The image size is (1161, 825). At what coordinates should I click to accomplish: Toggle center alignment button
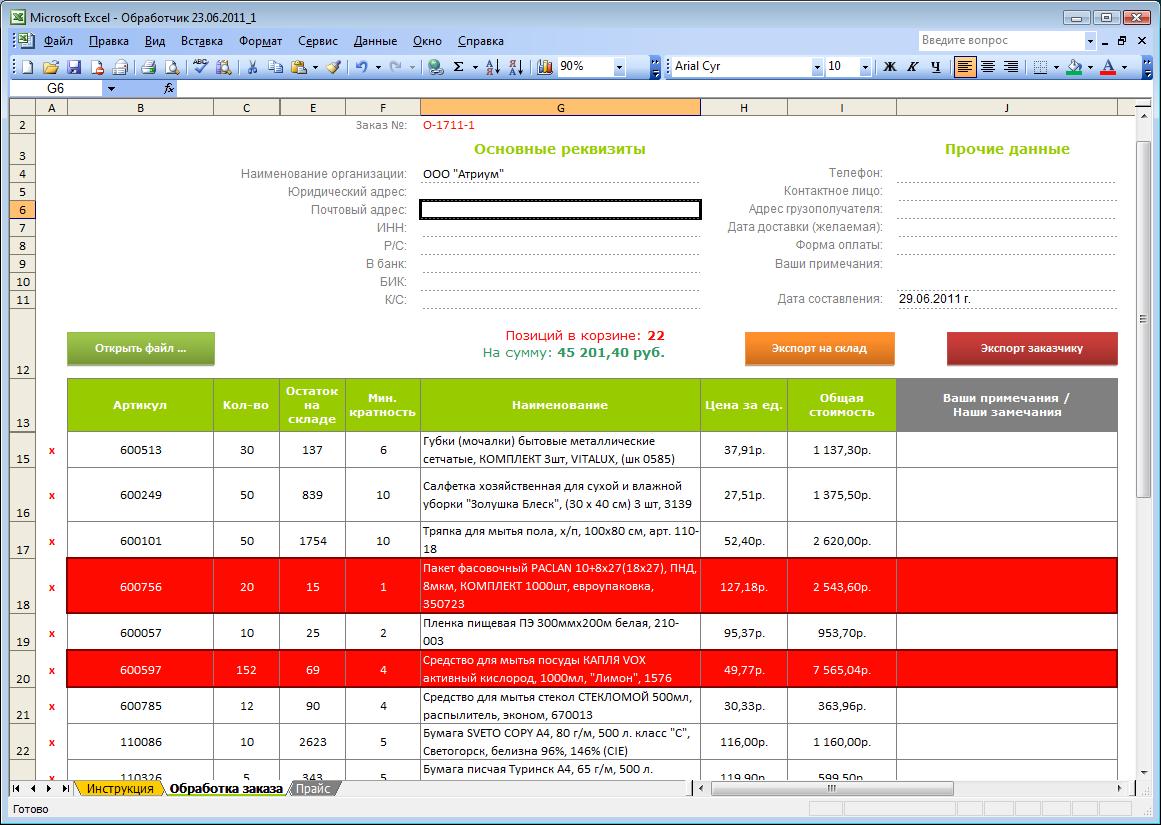[x=988, y=67]
